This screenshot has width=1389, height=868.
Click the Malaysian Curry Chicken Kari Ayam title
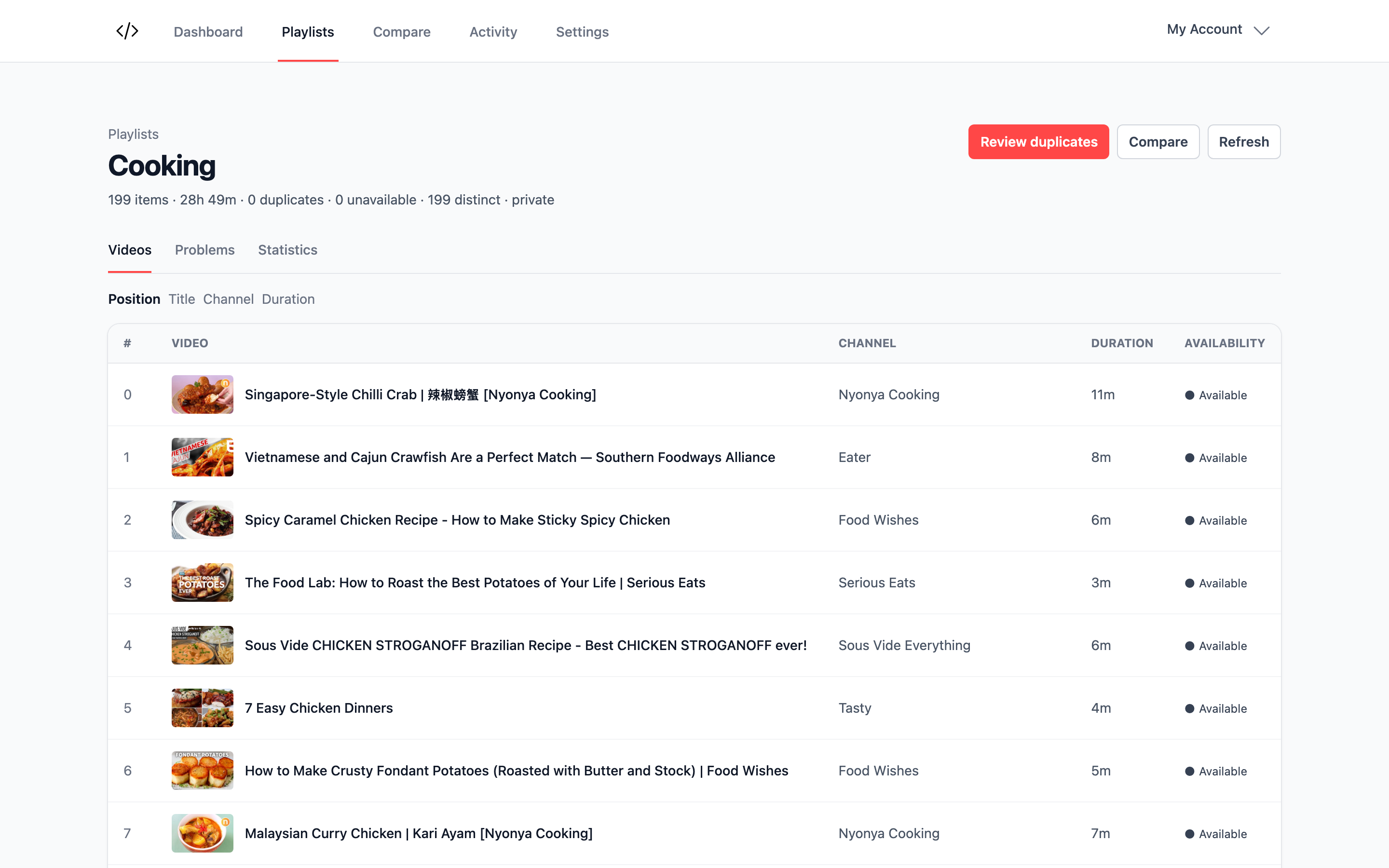(419, 833)
